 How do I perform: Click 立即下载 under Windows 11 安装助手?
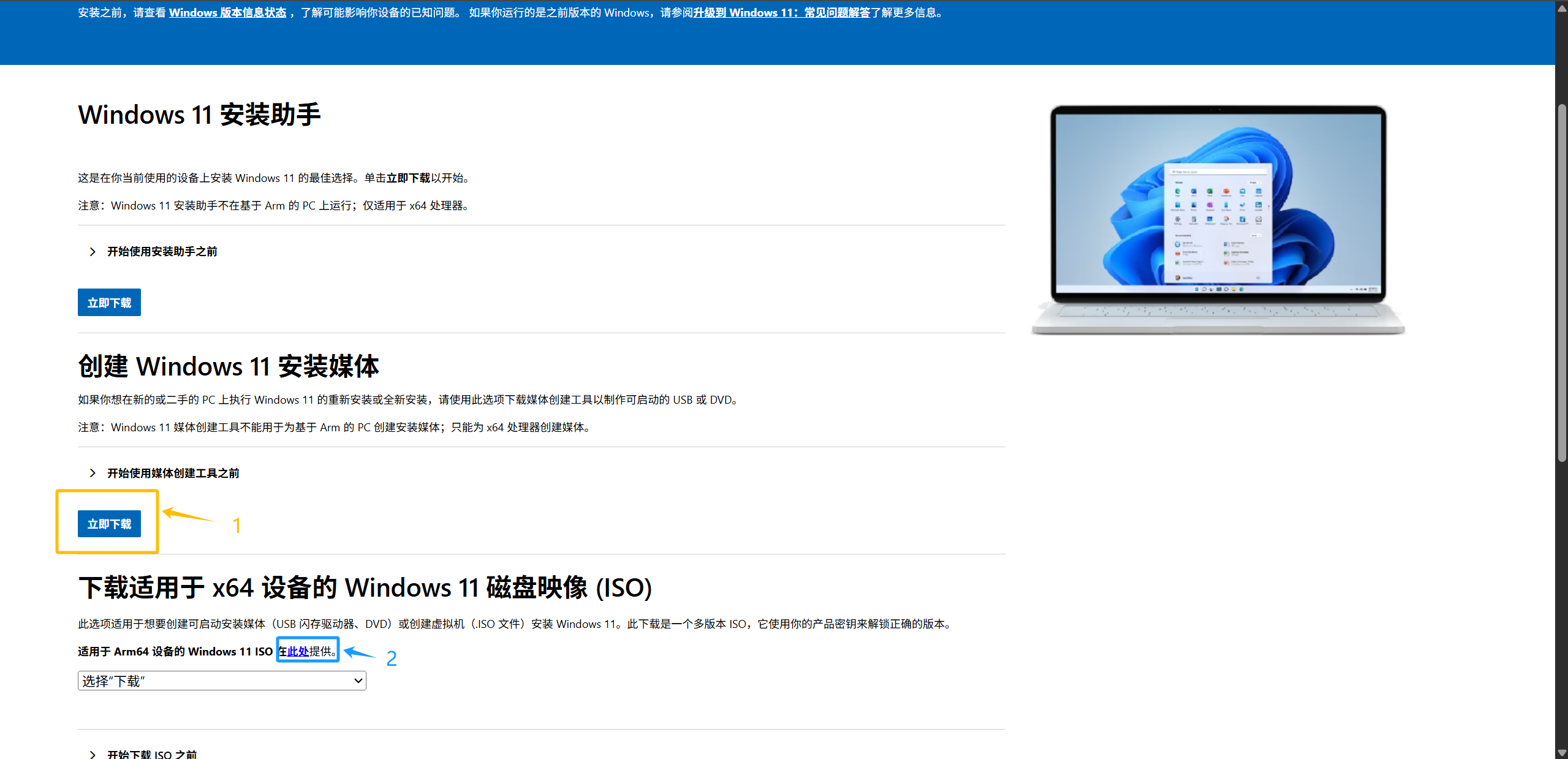[109, 303]
